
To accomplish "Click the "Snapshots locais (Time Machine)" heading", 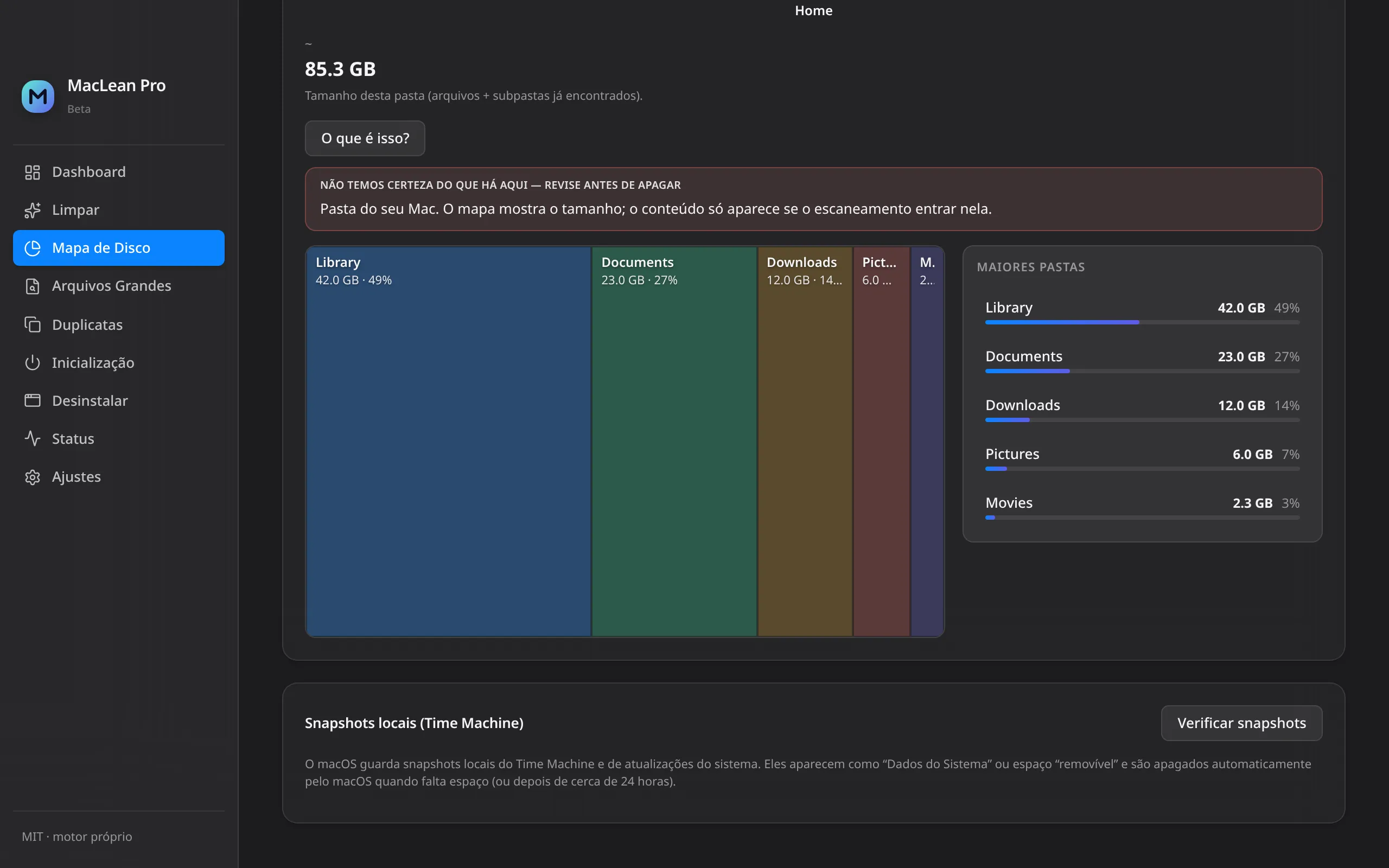I will click(x=414, y=723).
